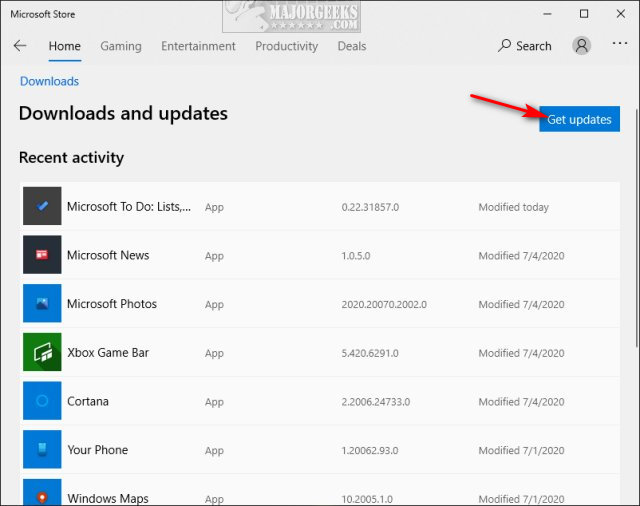
Task: Click Modified 7/4/2020 for Cortana
Action: coord(521,402)
